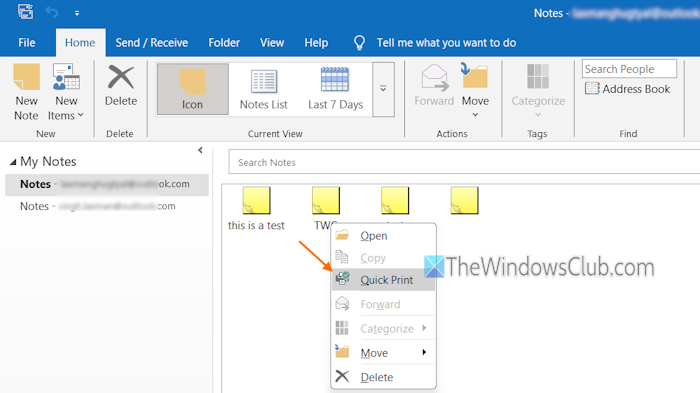Create a New Note from ribbon
The width and height of the screenshot is (700, 393).
click(x=26, y=92)
